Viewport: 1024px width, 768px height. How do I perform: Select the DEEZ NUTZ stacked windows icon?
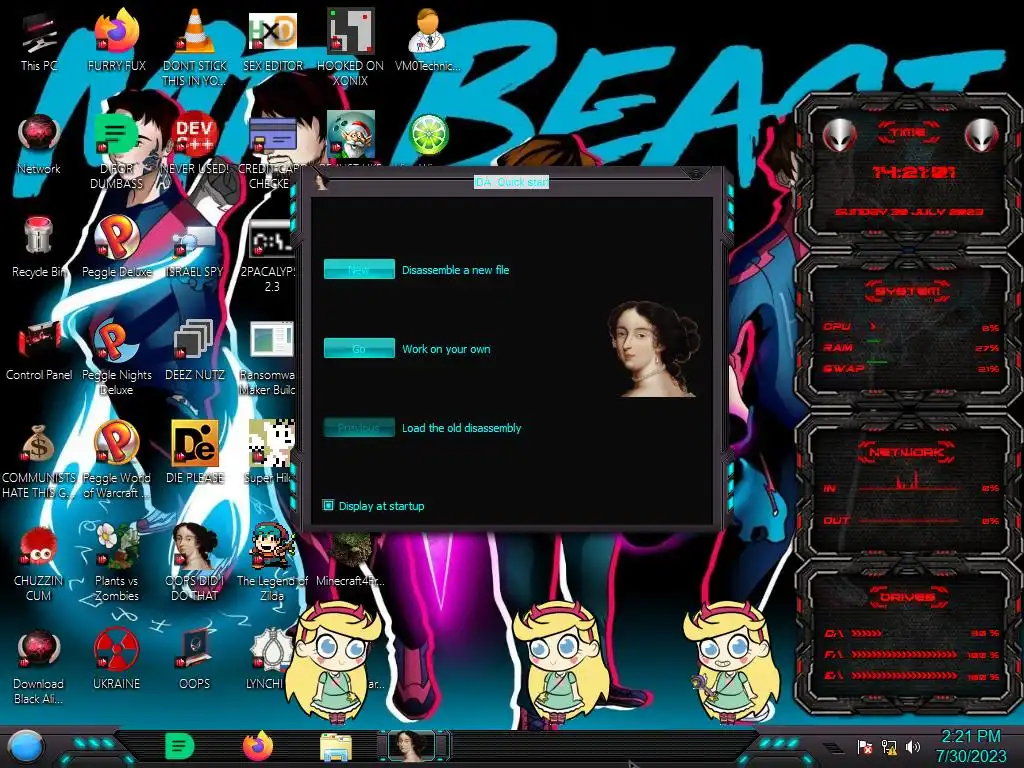coord(195,350)
